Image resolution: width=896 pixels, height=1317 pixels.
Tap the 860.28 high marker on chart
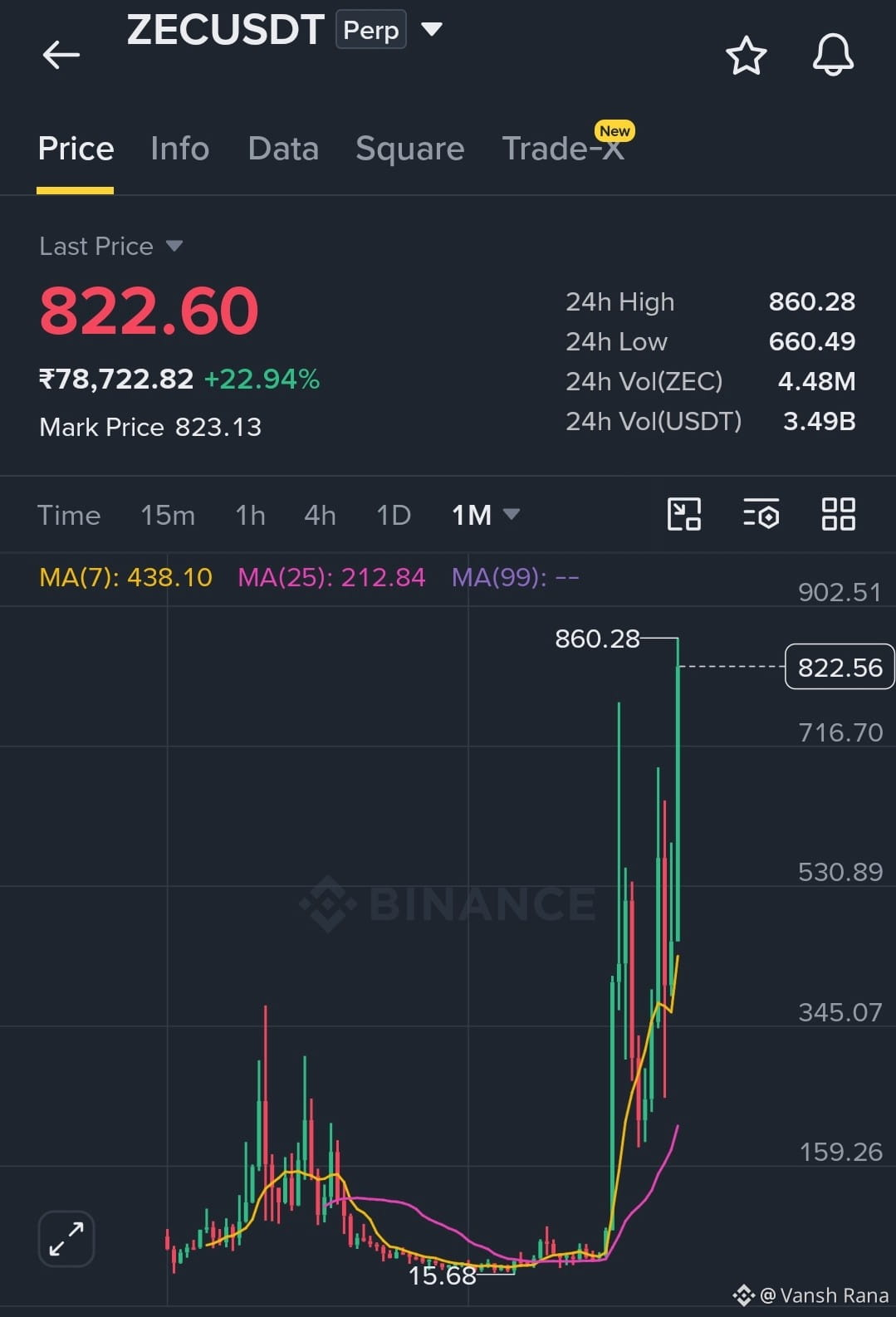point(597,639)
